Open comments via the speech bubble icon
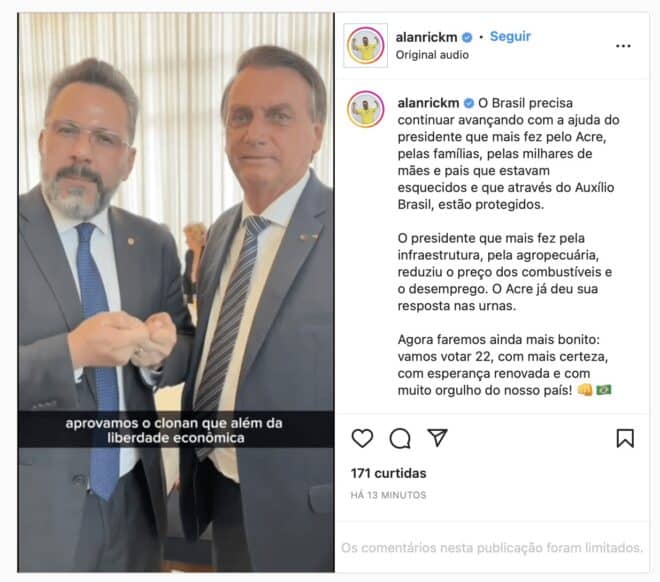Viewport: 660px width, 582px height. [400, 438]
